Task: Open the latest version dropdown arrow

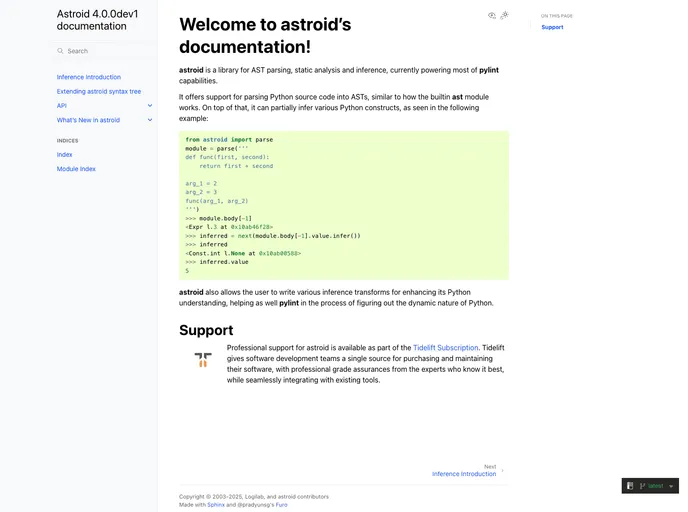Action: (671, 486)
